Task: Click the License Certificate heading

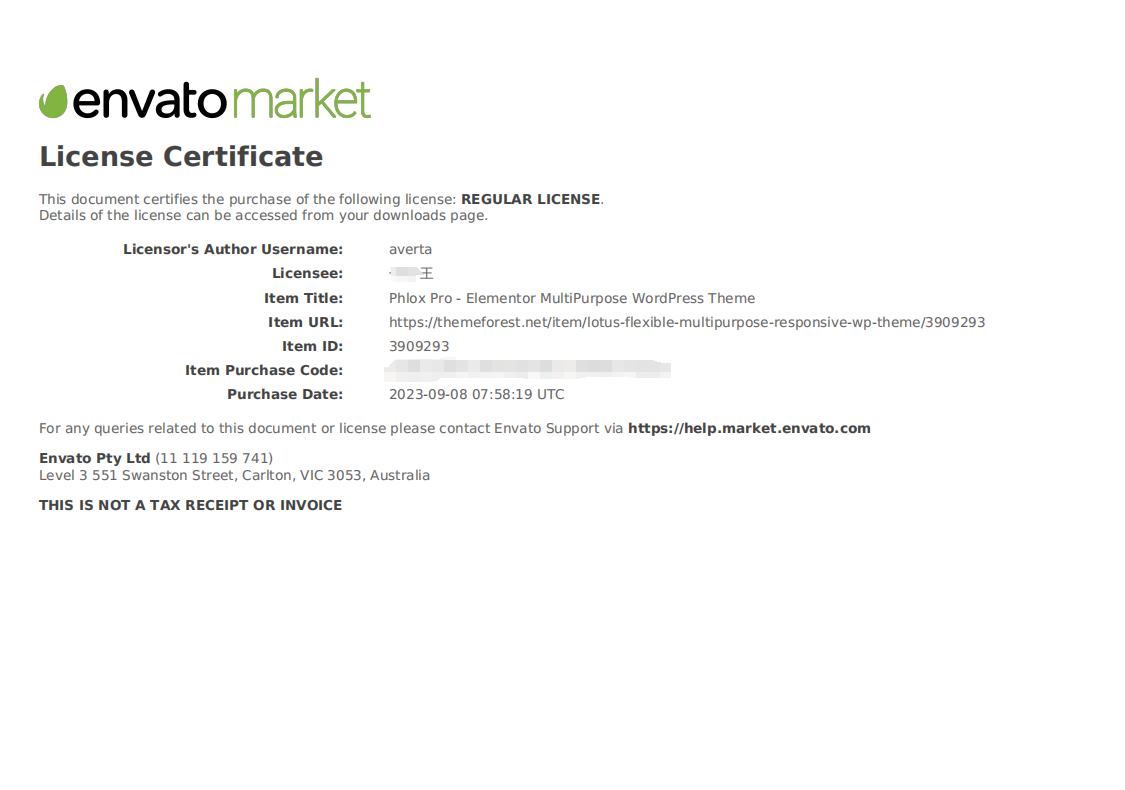Action: (x=181, y=157)
